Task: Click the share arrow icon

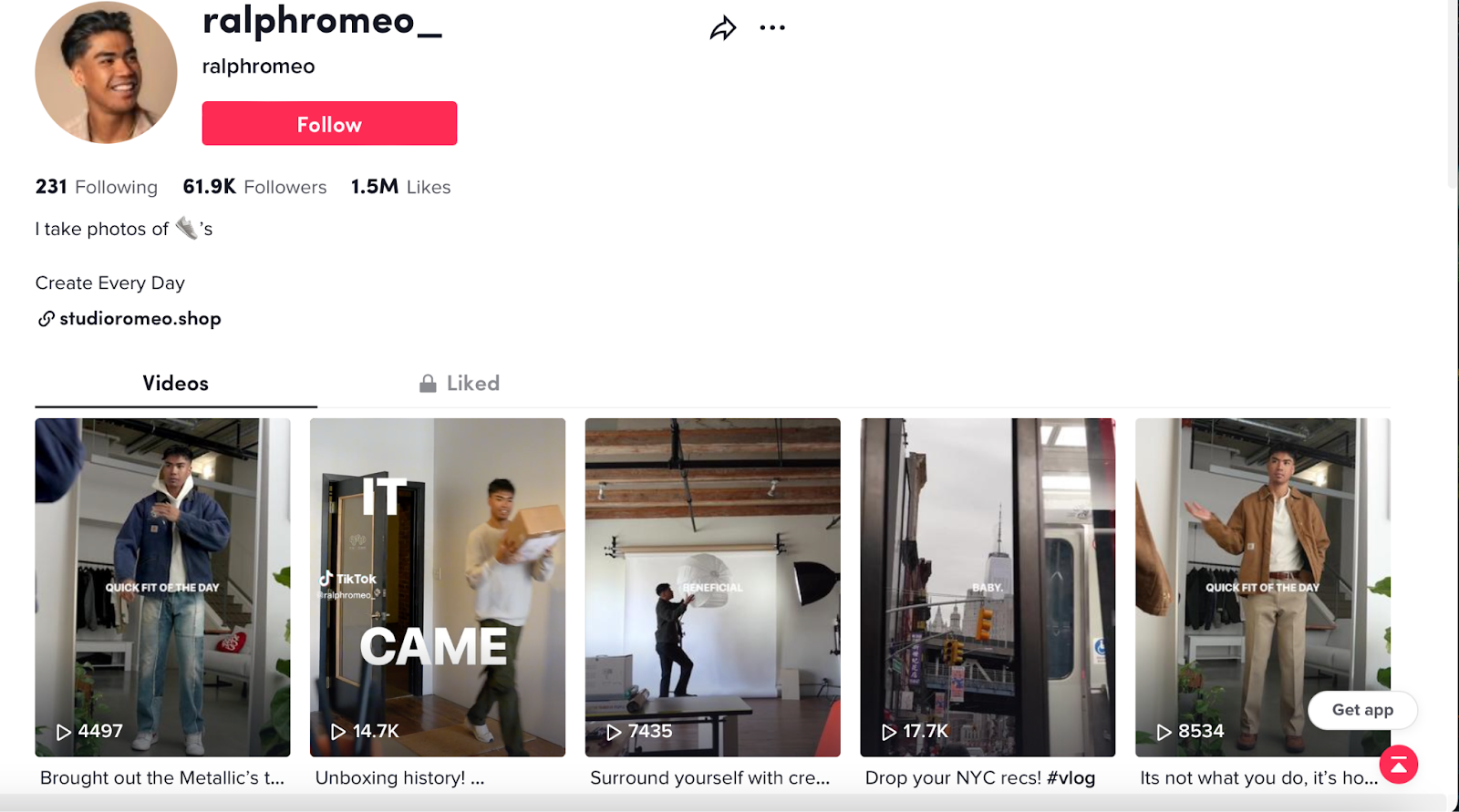Action: pyautogui.click(x=722, y=28)
